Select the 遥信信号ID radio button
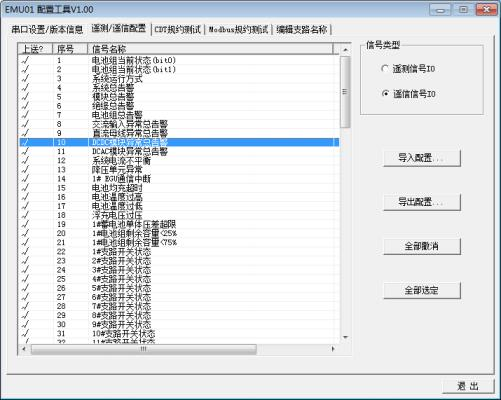The height and width of the screenshot is (400, 501). tap(385, 94)
